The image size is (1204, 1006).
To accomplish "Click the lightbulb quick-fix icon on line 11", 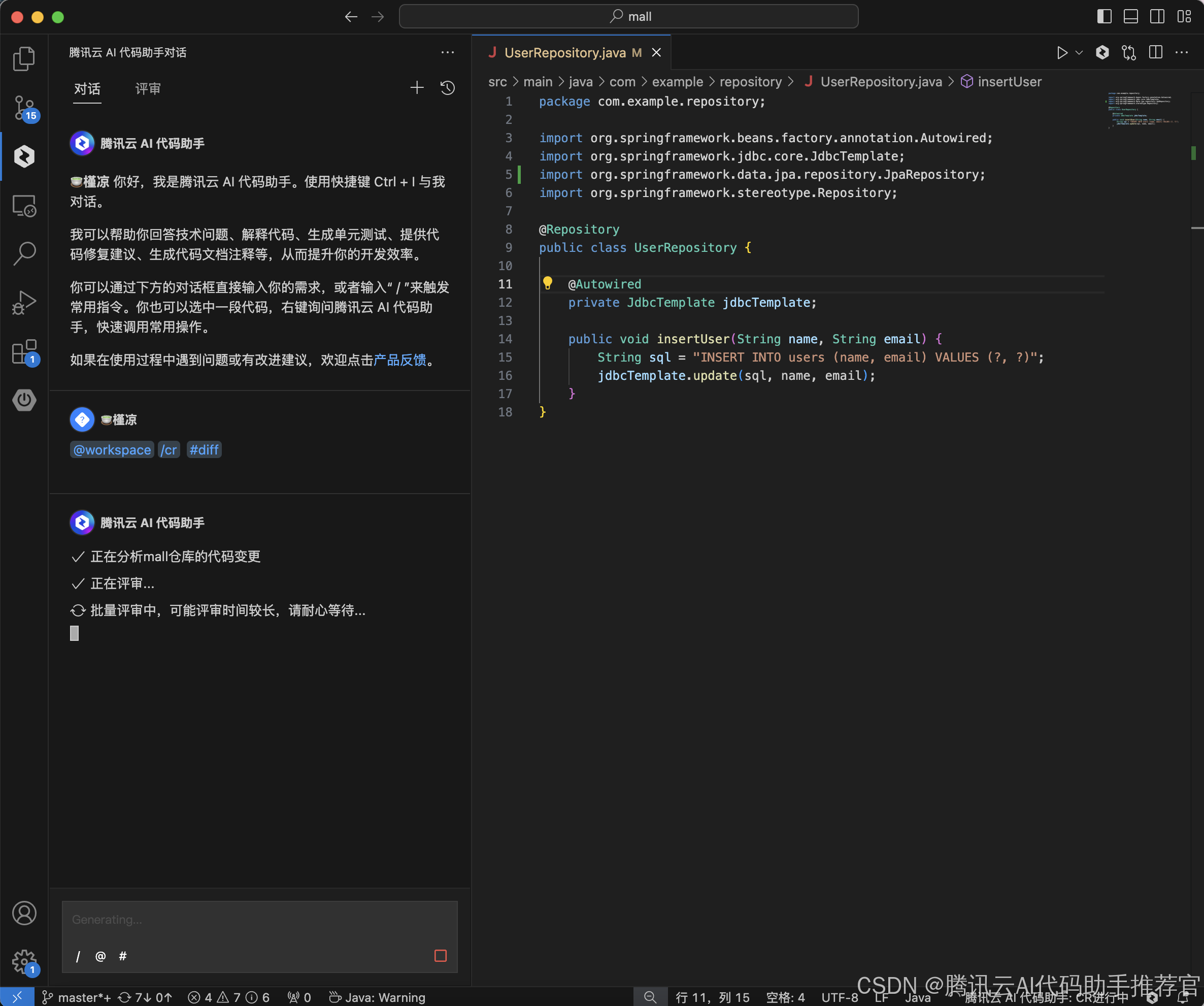I will (548, 283).
